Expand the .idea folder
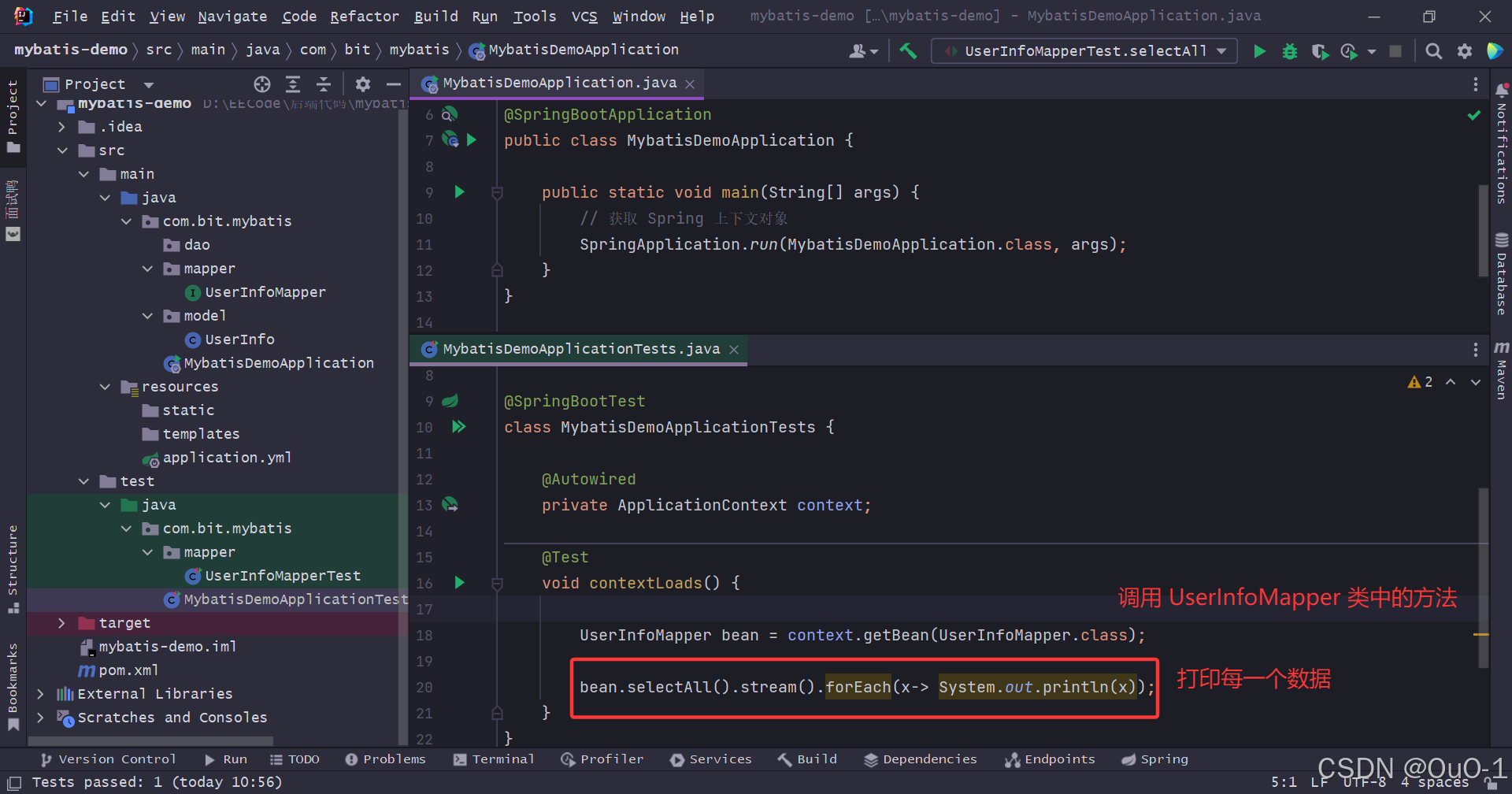Image resolution: width=1512 pixels, height=794 pixels. 61,127
